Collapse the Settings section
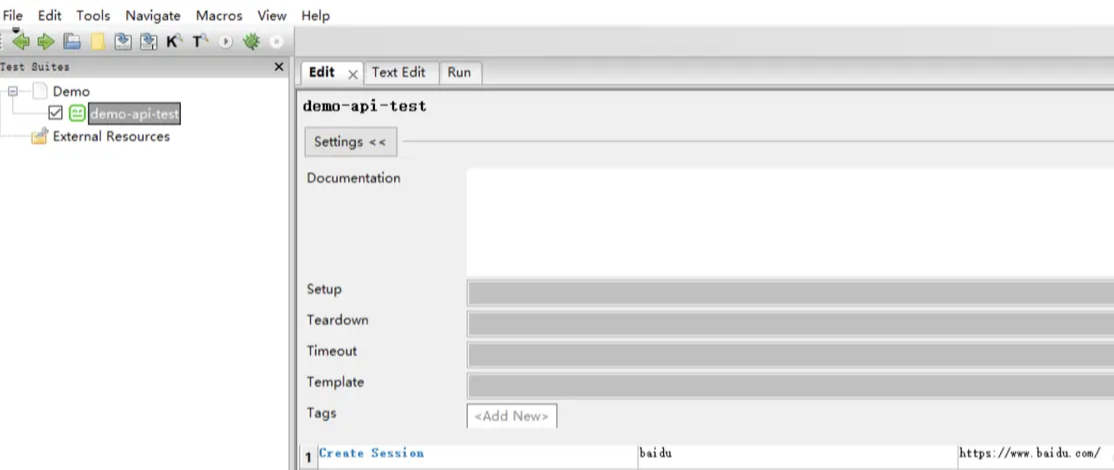This screenshot has height=470, width=1114. point(350,142)
